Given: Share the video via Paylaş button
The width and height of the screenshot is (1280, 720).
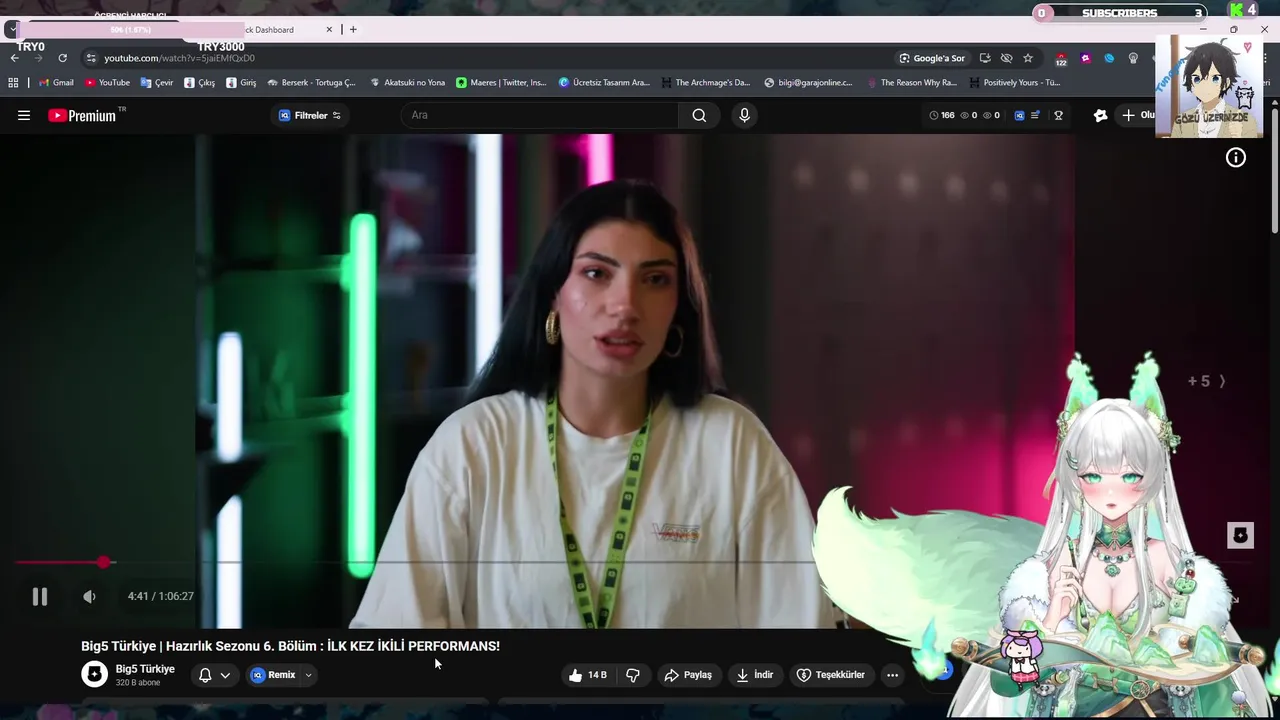Looking at the screenshot, I should point(688,675).
